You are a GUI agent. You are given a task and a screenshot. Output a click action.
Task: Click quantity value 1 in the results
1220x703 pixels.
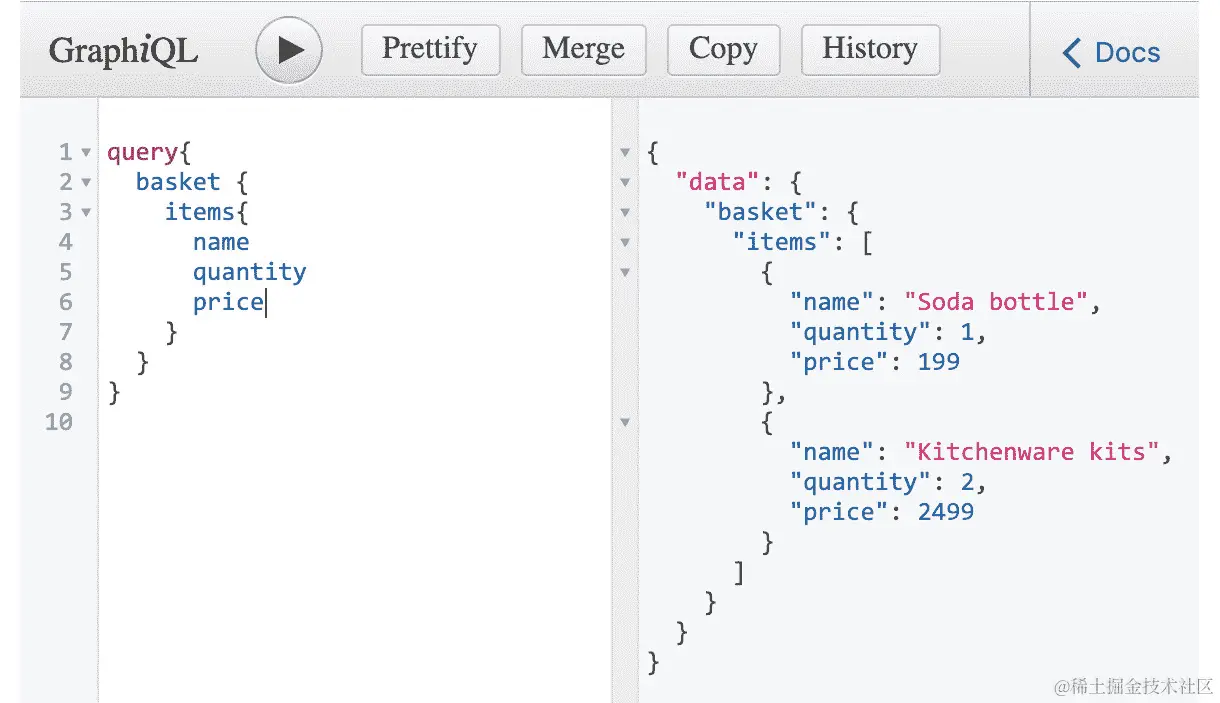[967, 332]
